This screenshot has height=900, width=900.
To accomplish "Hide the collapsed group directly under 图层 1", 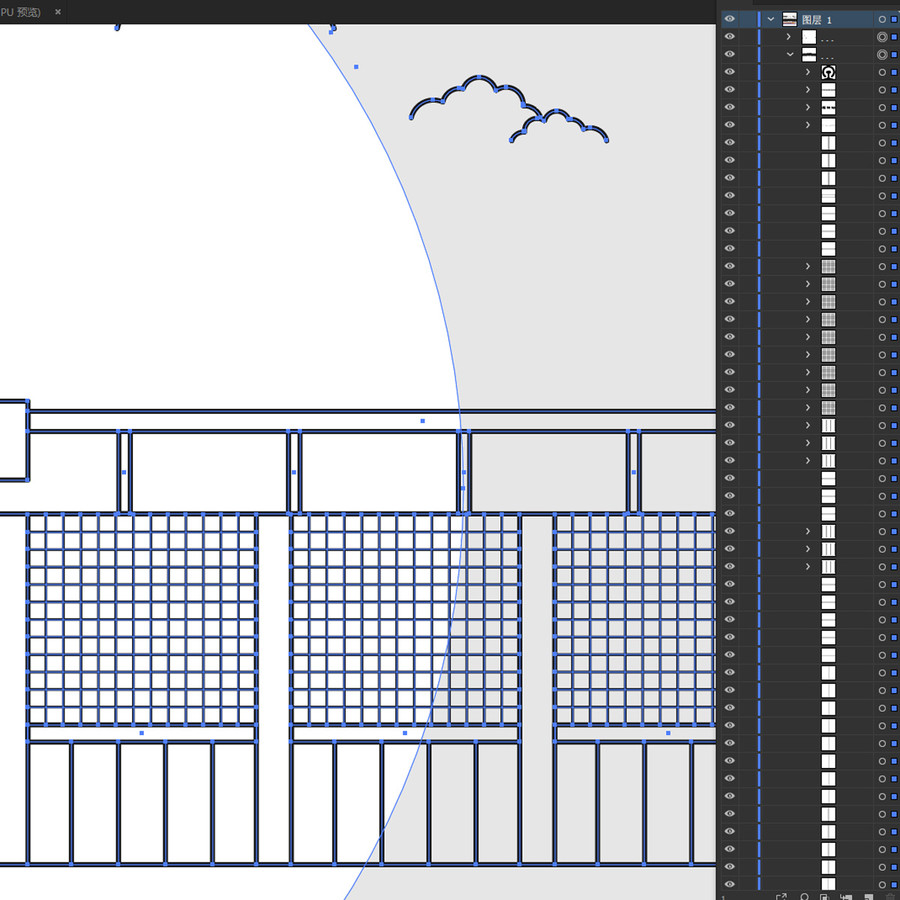I will click(730, 36).
